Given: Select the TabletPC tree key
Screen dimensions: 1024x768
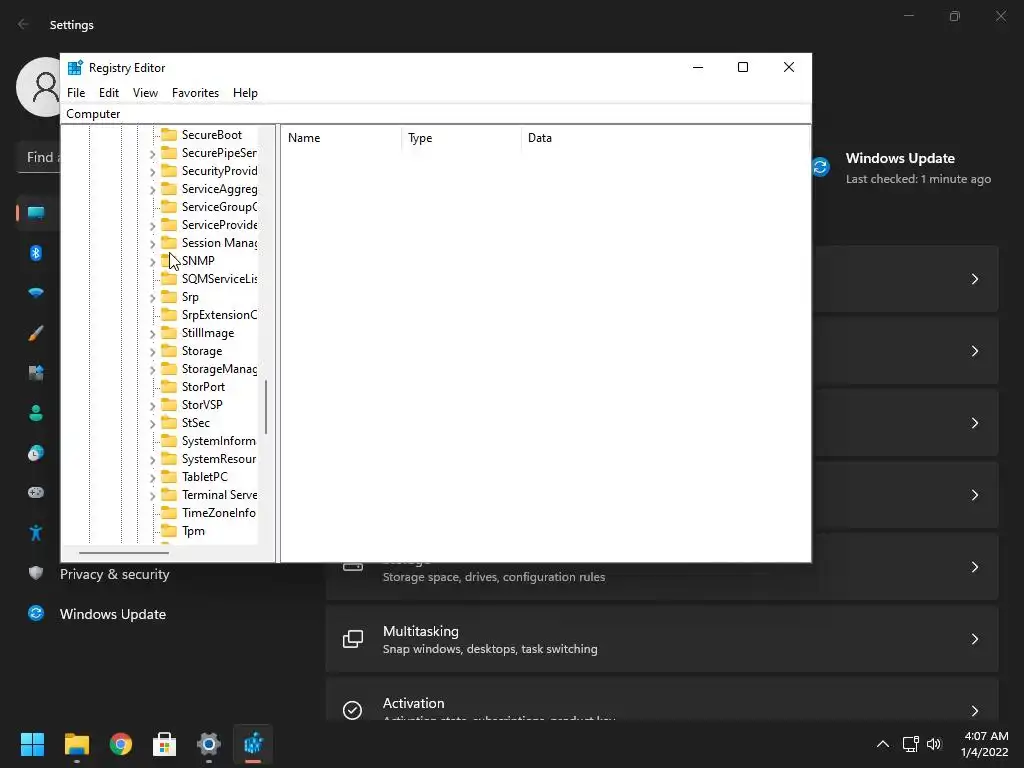Looking at the screenshot, I should pos(204,477).
